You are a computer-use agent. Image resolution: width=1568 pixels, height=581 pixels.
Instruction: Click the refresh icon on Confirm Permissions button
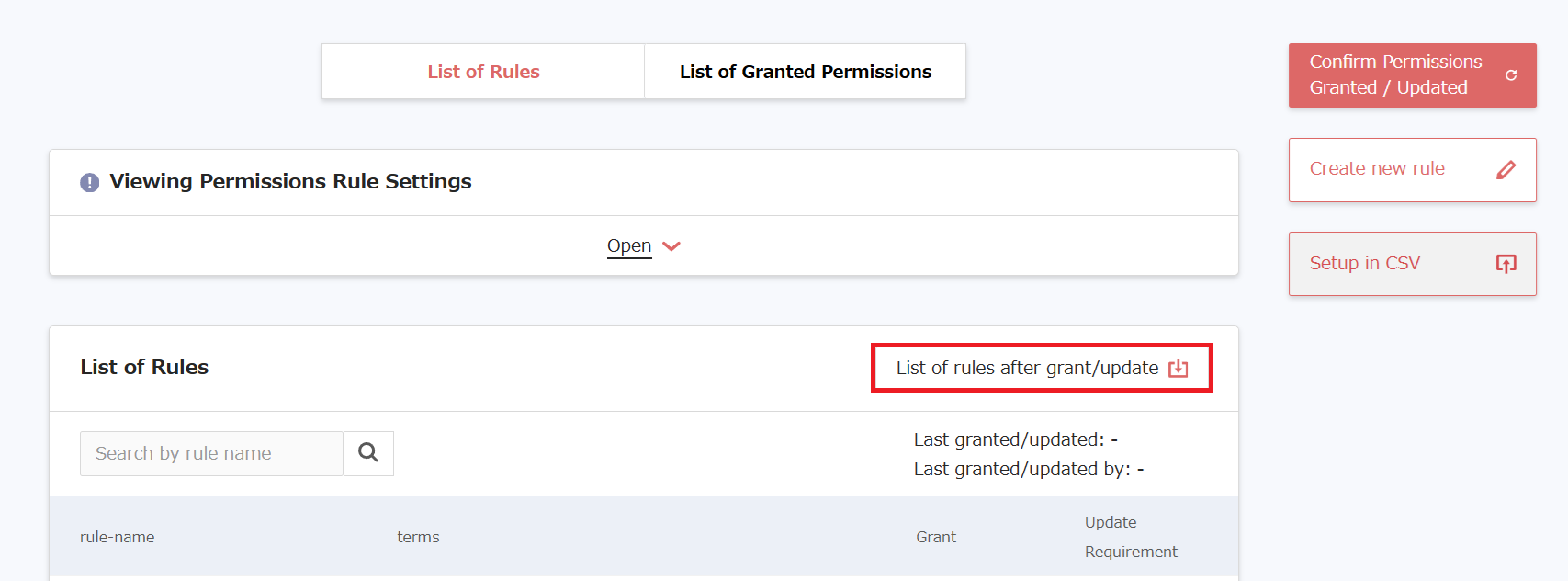pyautogui.click(x=1511, y=75)
